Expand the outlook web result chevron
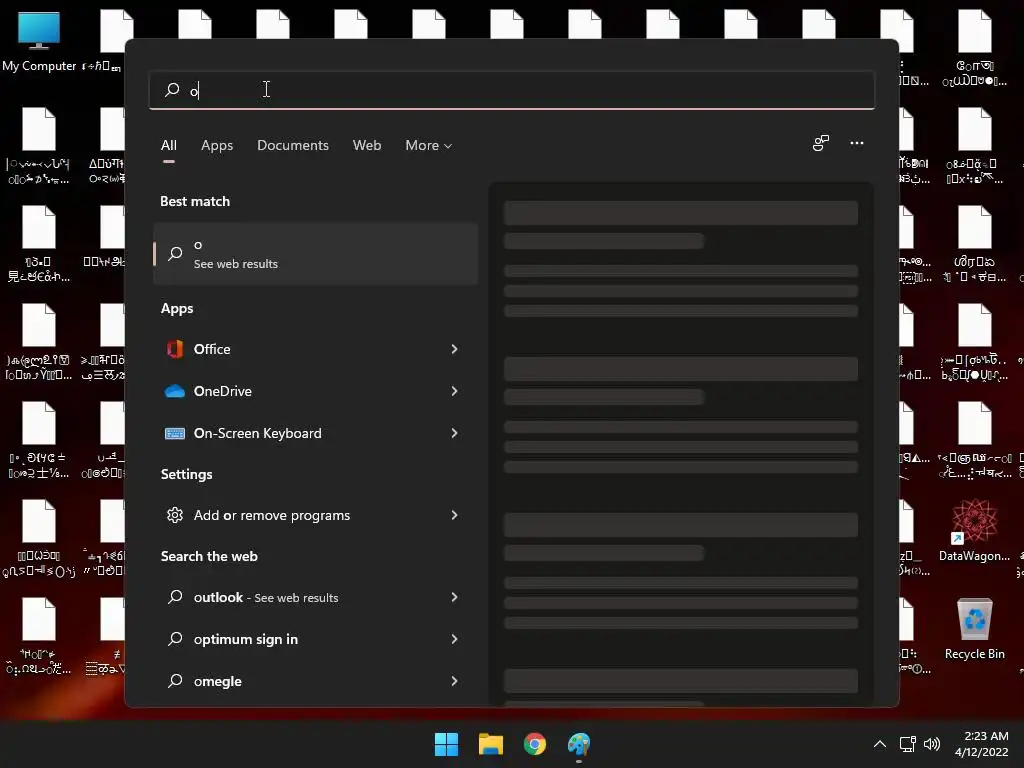Viewport: 1024px width, 768px height. 455,597
